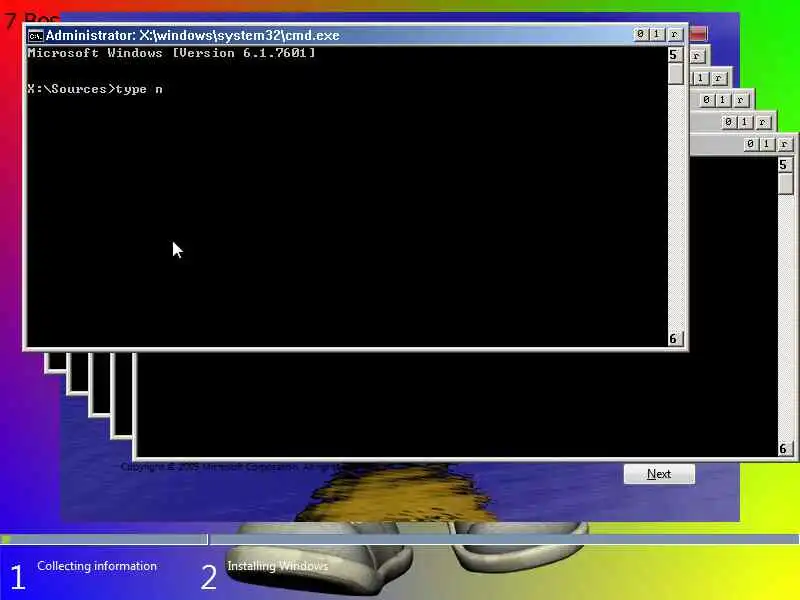
Task: Click the '1' maximize glyph of the front cmd window
Action: pyautogui.click(x=657, y=34)
